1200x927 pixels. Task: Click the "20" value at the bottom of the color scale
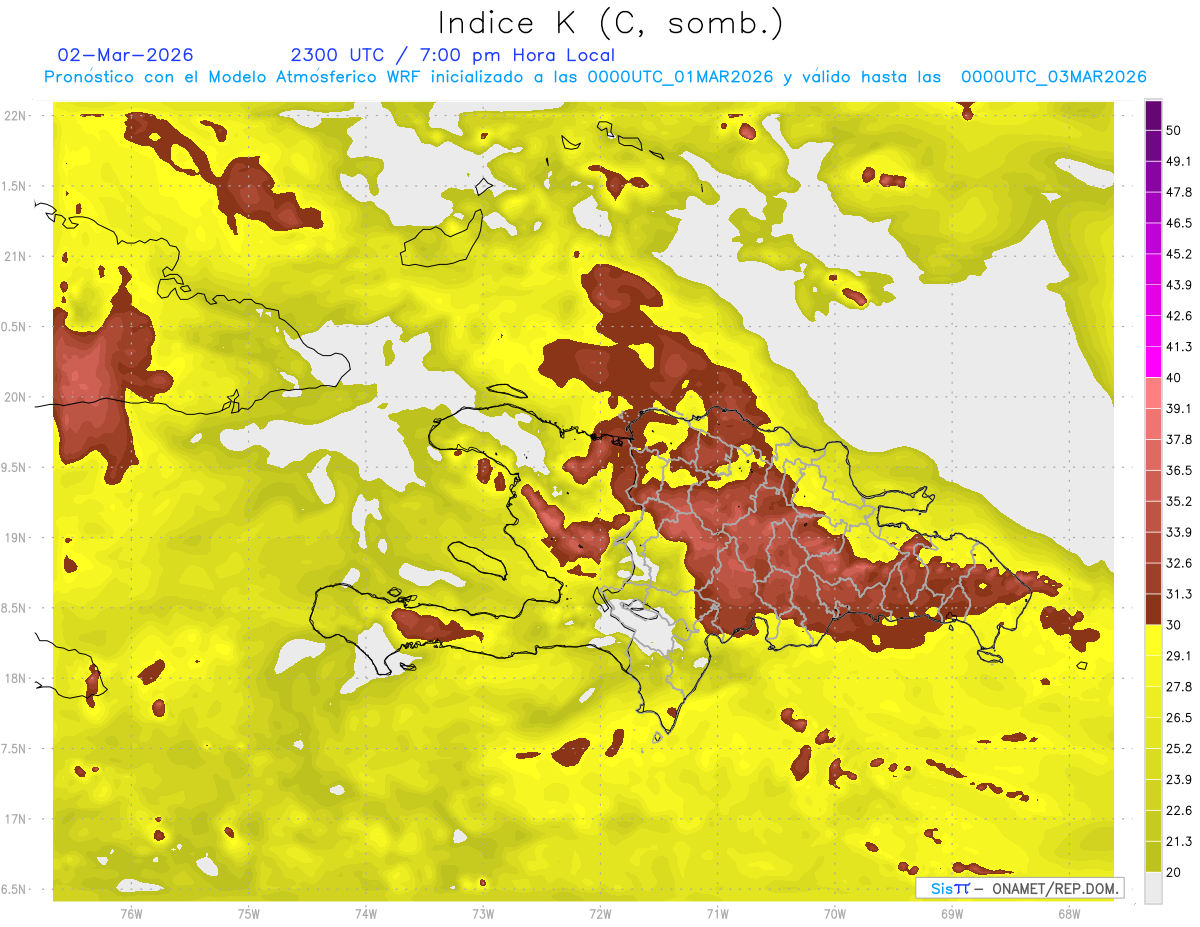point(1175,872)
